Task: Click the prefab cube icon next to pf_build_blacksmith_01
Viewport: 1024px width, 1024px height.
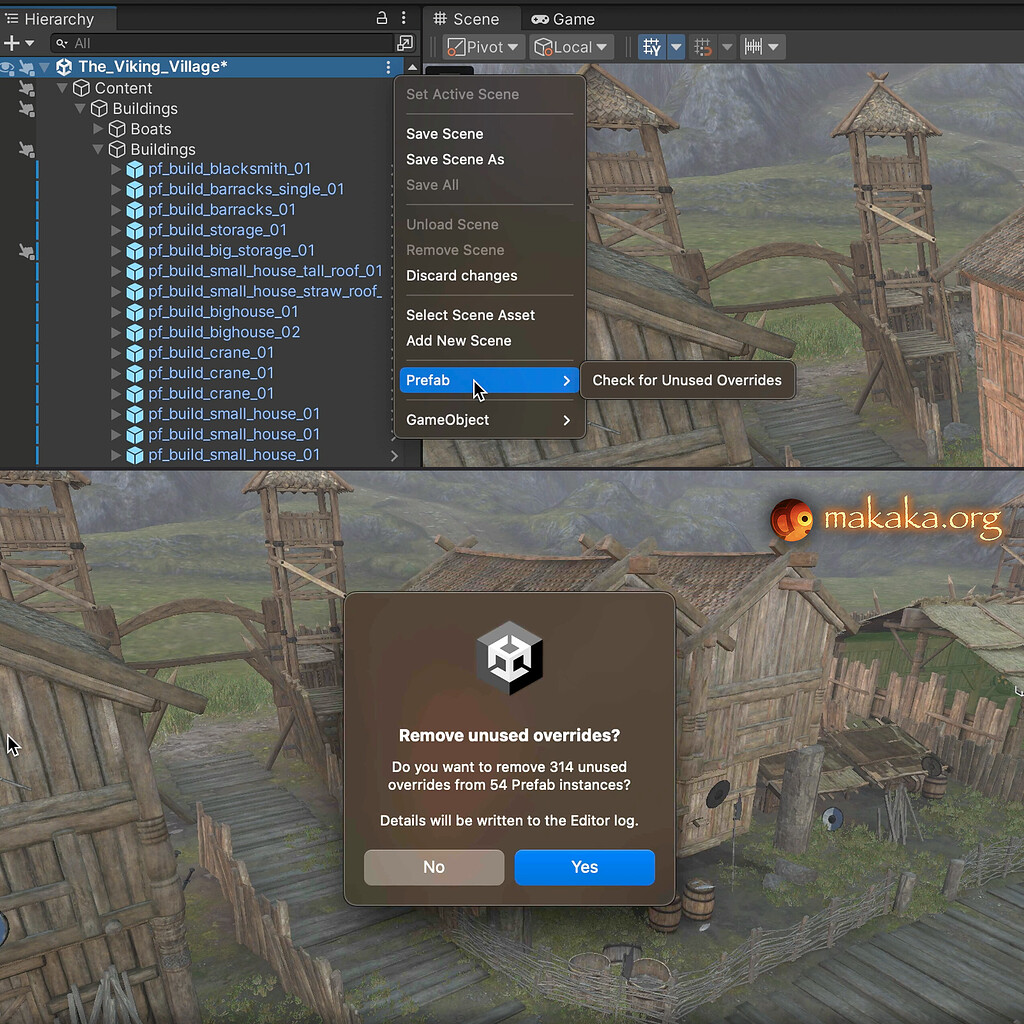Action: [x=135, y=170]
